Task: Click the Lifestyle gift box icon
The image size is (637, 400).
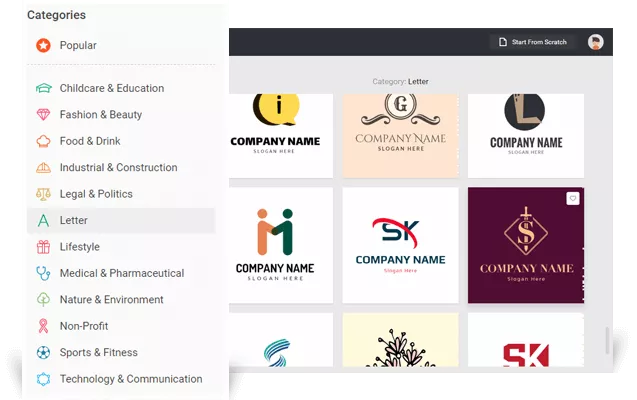Action: (x=43, y=247)
